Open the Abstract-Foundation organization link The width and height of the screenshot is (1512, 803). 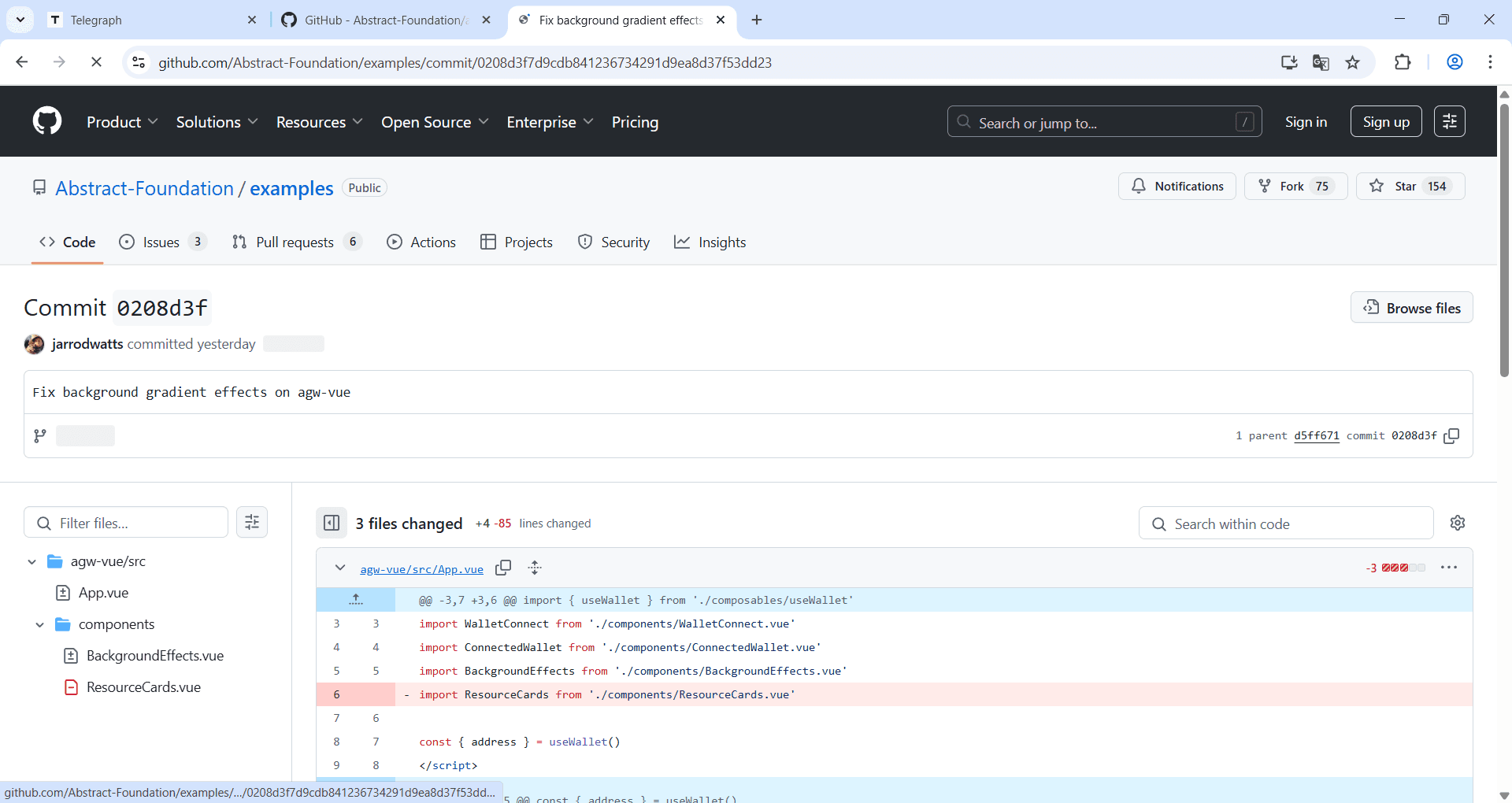click(144, 188)
